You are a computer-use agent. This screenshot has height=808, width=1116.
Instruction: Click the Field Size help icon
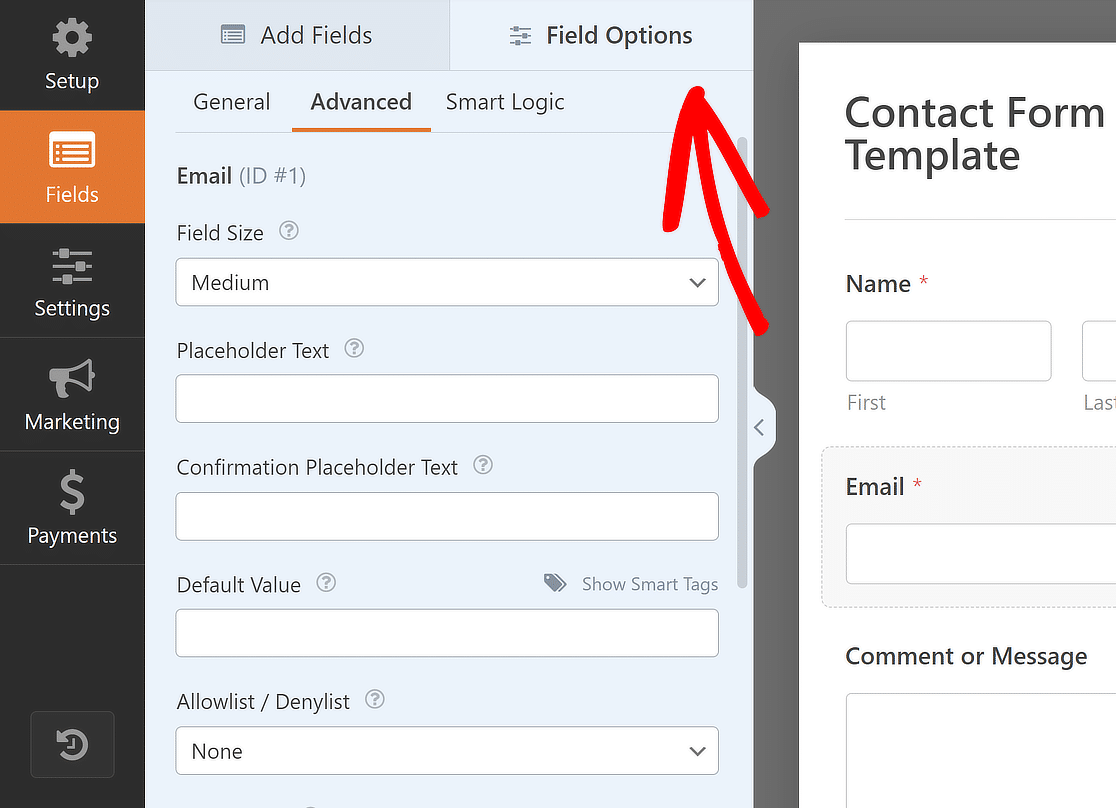[288, 231]
